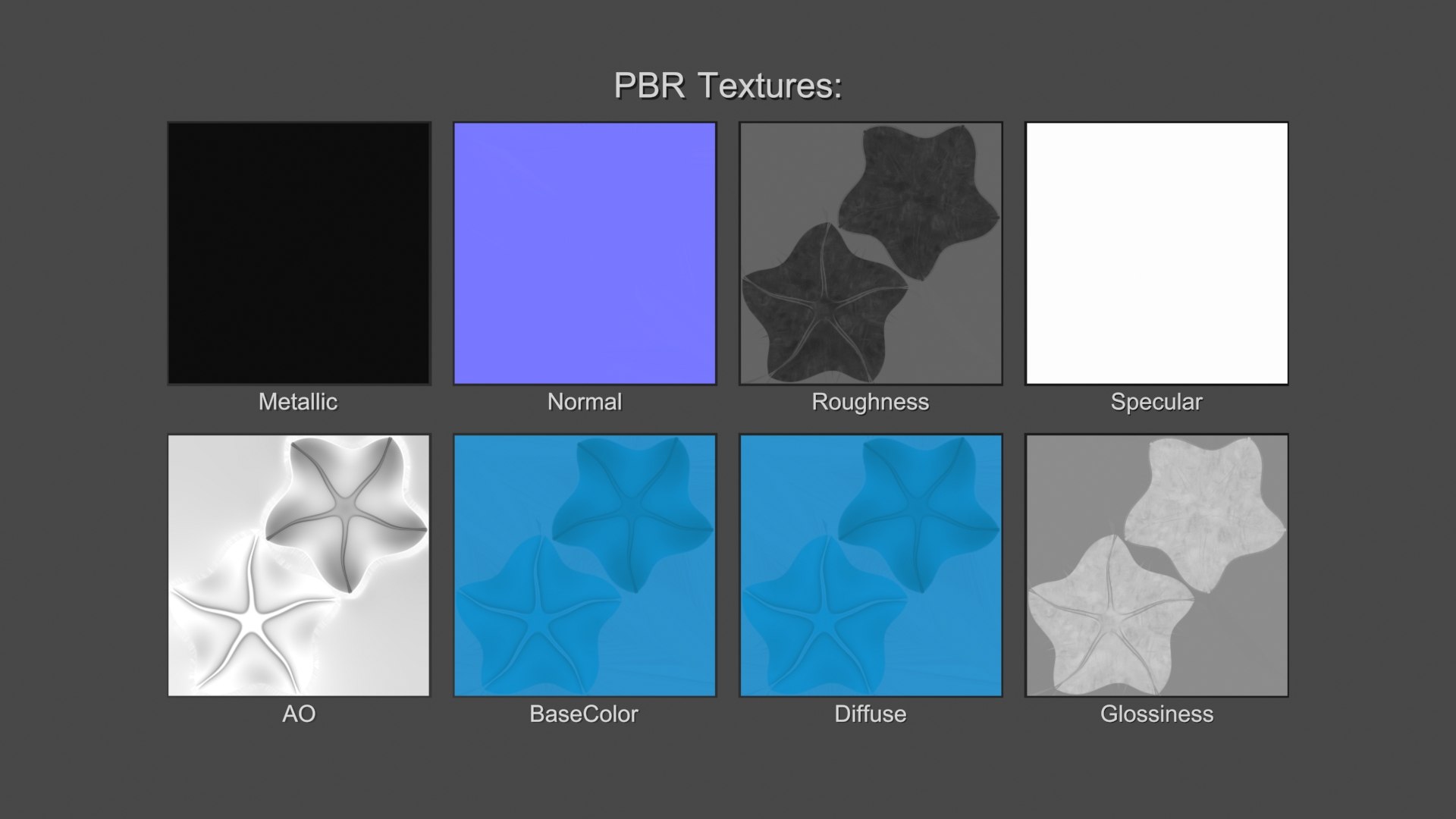Click the Normal label text
This screenshot has width=1456, height=819.
[585, 402]
